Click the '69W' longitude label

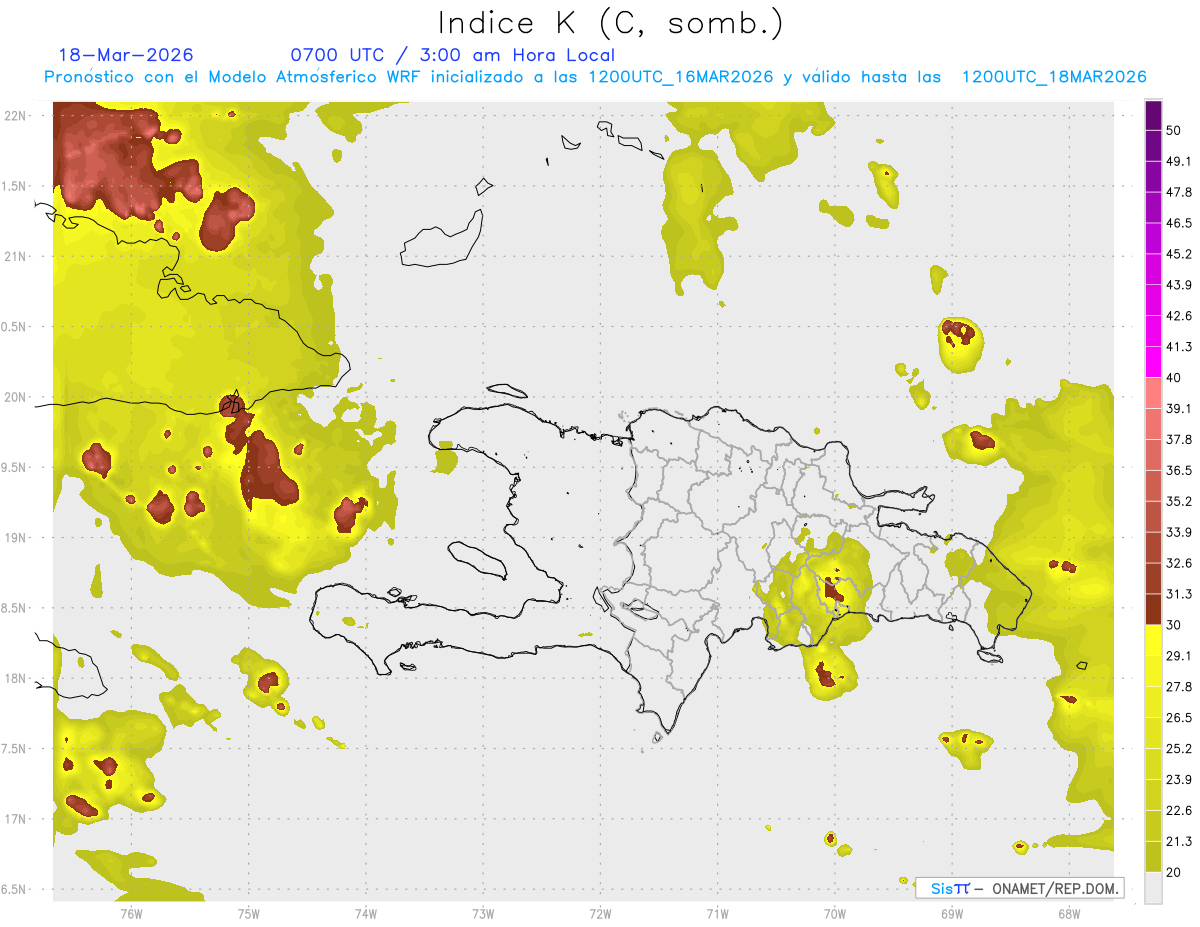coord(952,913)
